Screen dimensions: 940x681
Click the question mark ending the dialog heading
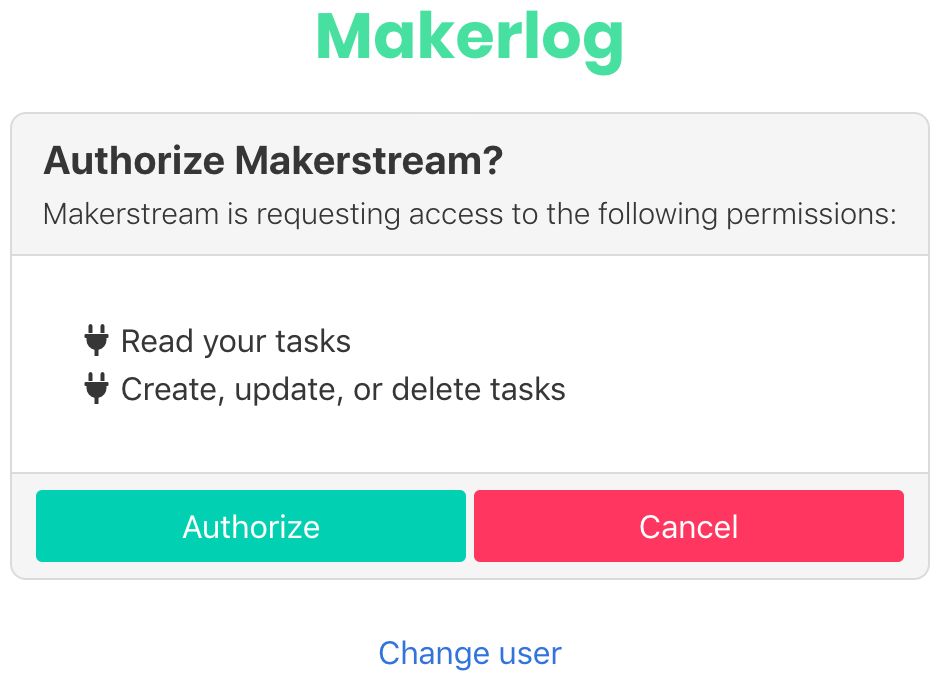[490, 162]
